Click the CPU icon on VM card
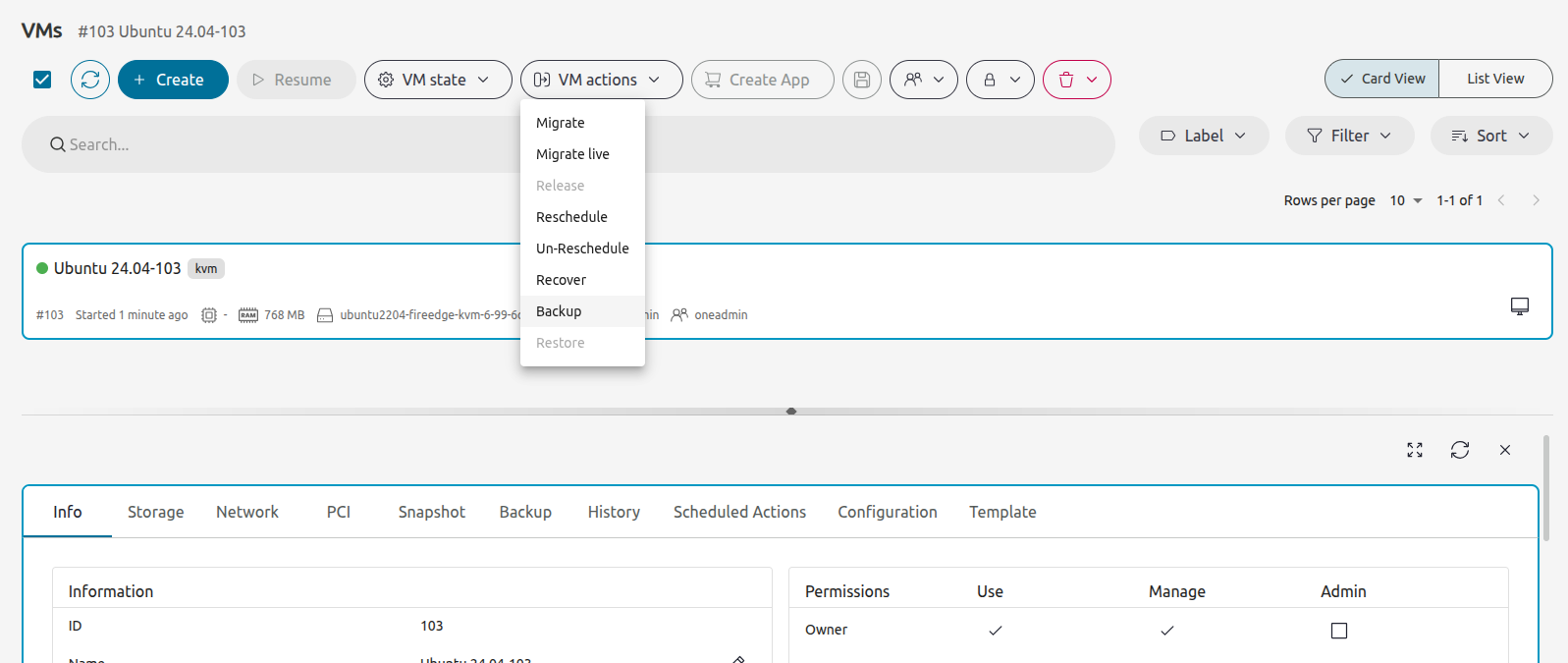The image size is (1568, 663). pyautogui.click(x=209, y=315)
